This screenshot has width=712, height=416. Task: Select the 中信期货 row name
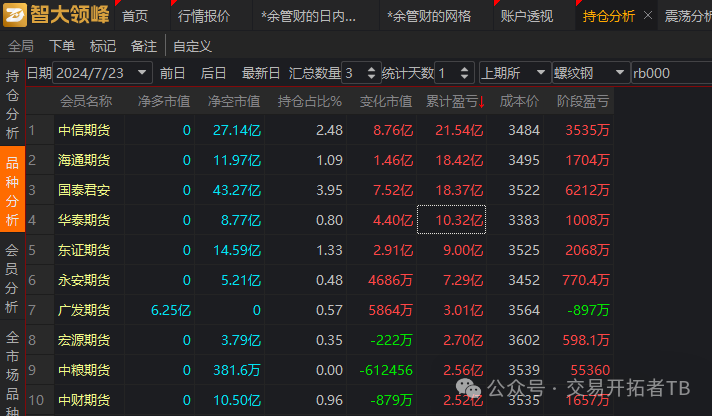[x=84, y=130]
